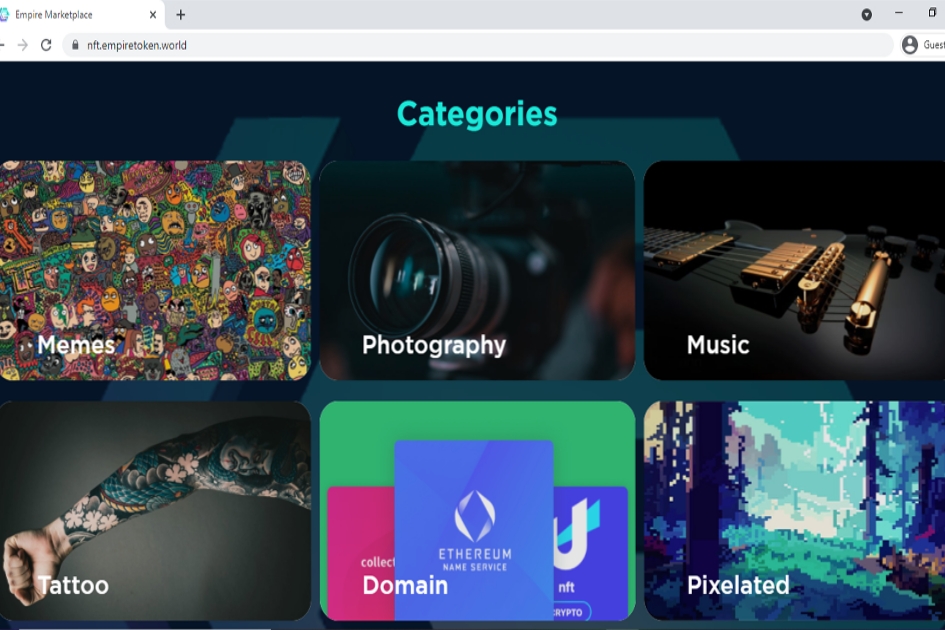945x630 pixels.
Task: Maximize the browser window
Action: coord(932,13)
